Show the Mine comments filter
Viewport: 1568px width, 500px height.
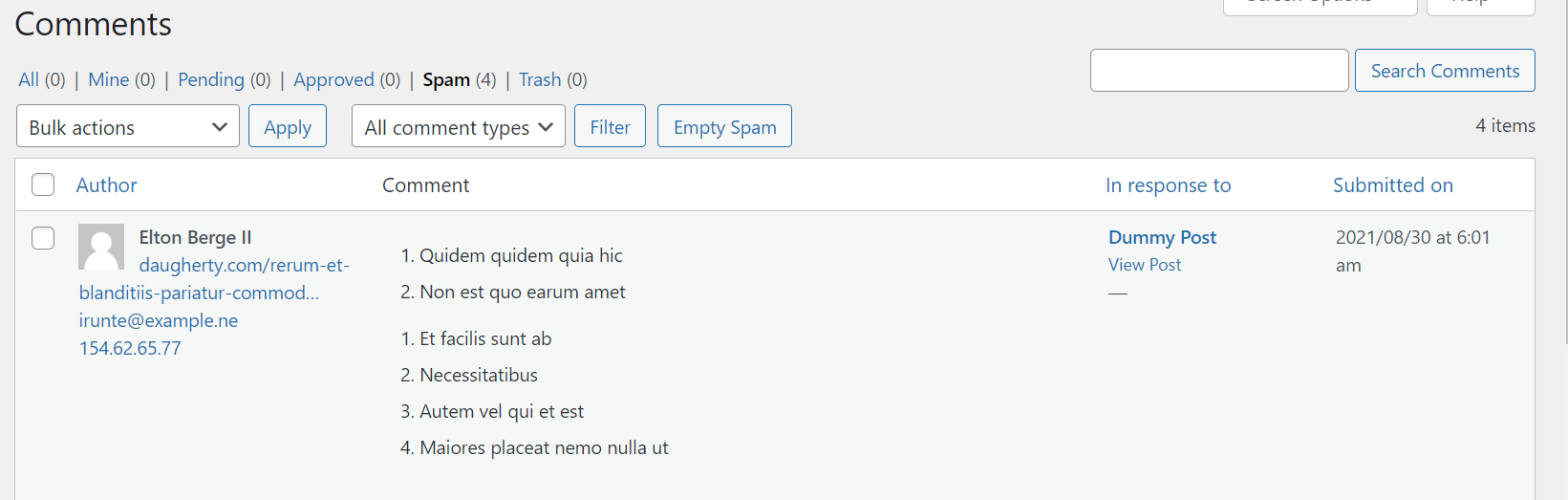click(x=108, y=79)
